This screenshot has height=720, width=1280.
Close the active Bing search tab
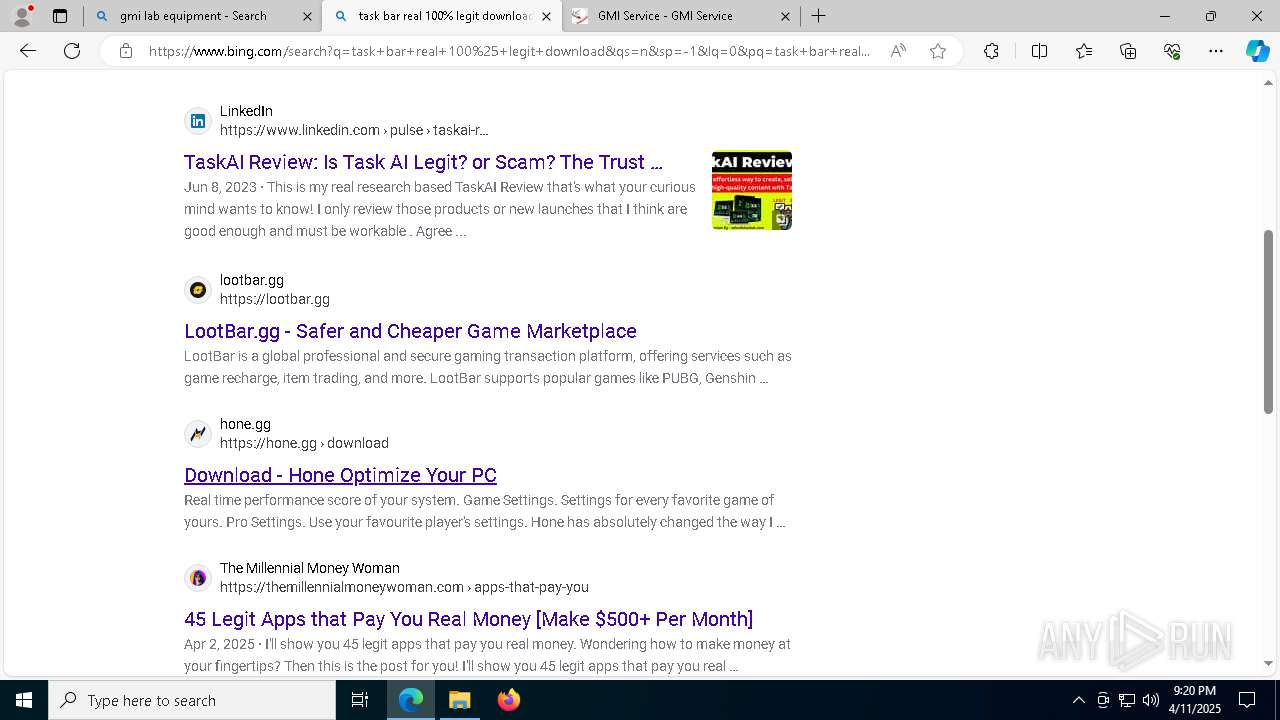pyautogui.click(x=546, y=16)
